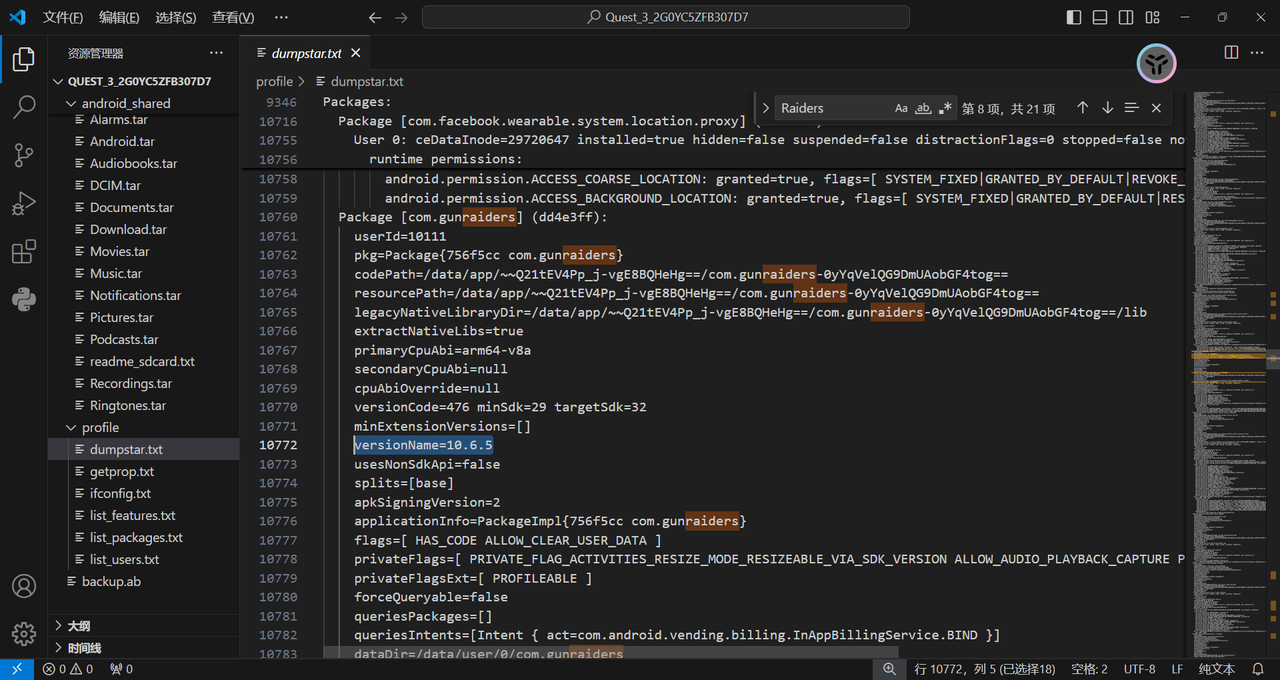Click the minimap scrollbar slider
This screenshot has height=680, width=1280.
tap(1273, 359)
